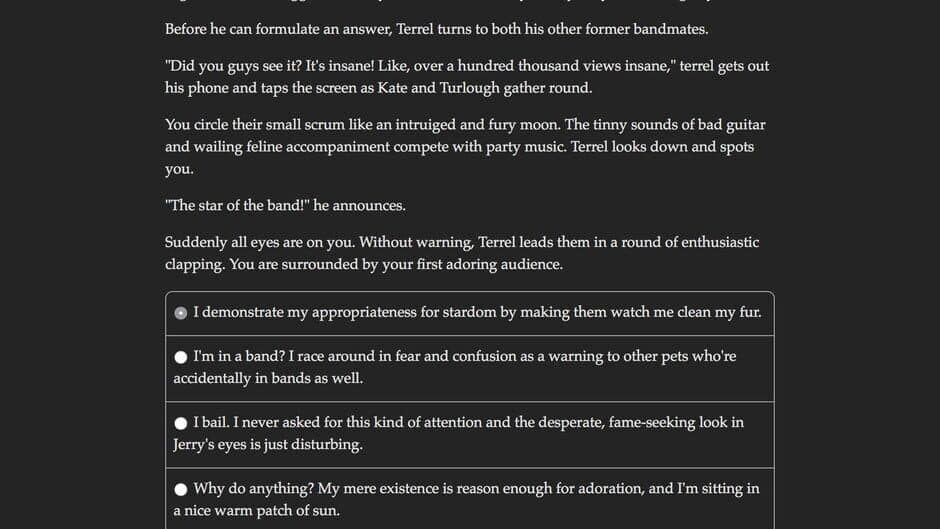Select the "I bail" radio button
The height and width of the screenshot is (529, 940).
point(181,423)
